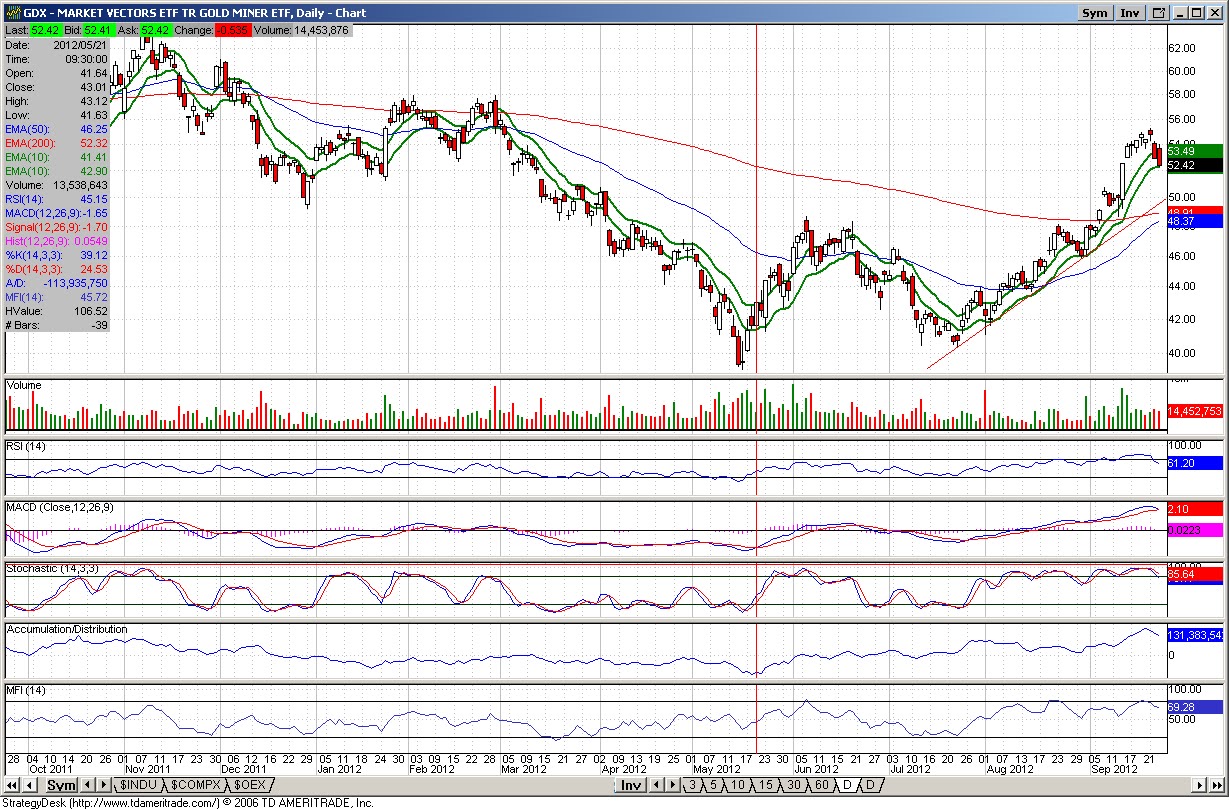
Task: Jump to first symbol tab arrow
Action: (12, 785)
